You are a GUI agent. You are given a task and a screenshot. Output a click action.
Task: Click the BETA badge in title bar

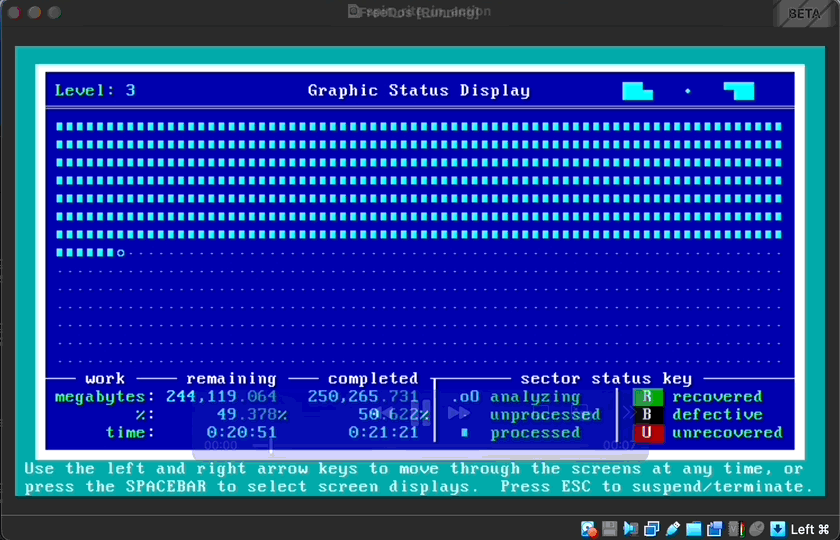click(x=804, y=14)
